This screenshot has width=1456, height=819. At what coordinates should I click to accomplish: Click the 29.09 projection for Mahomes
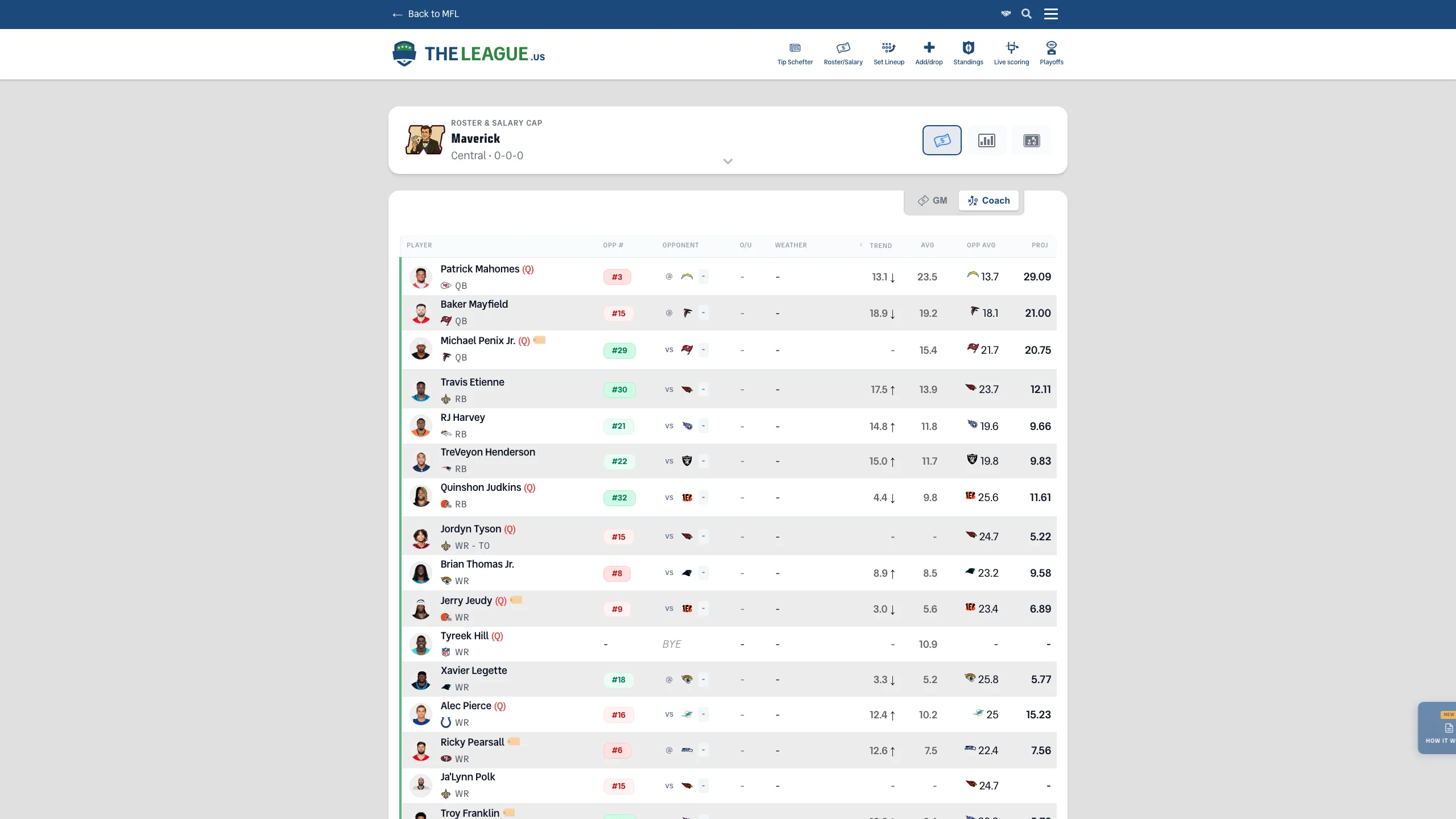1037,276
